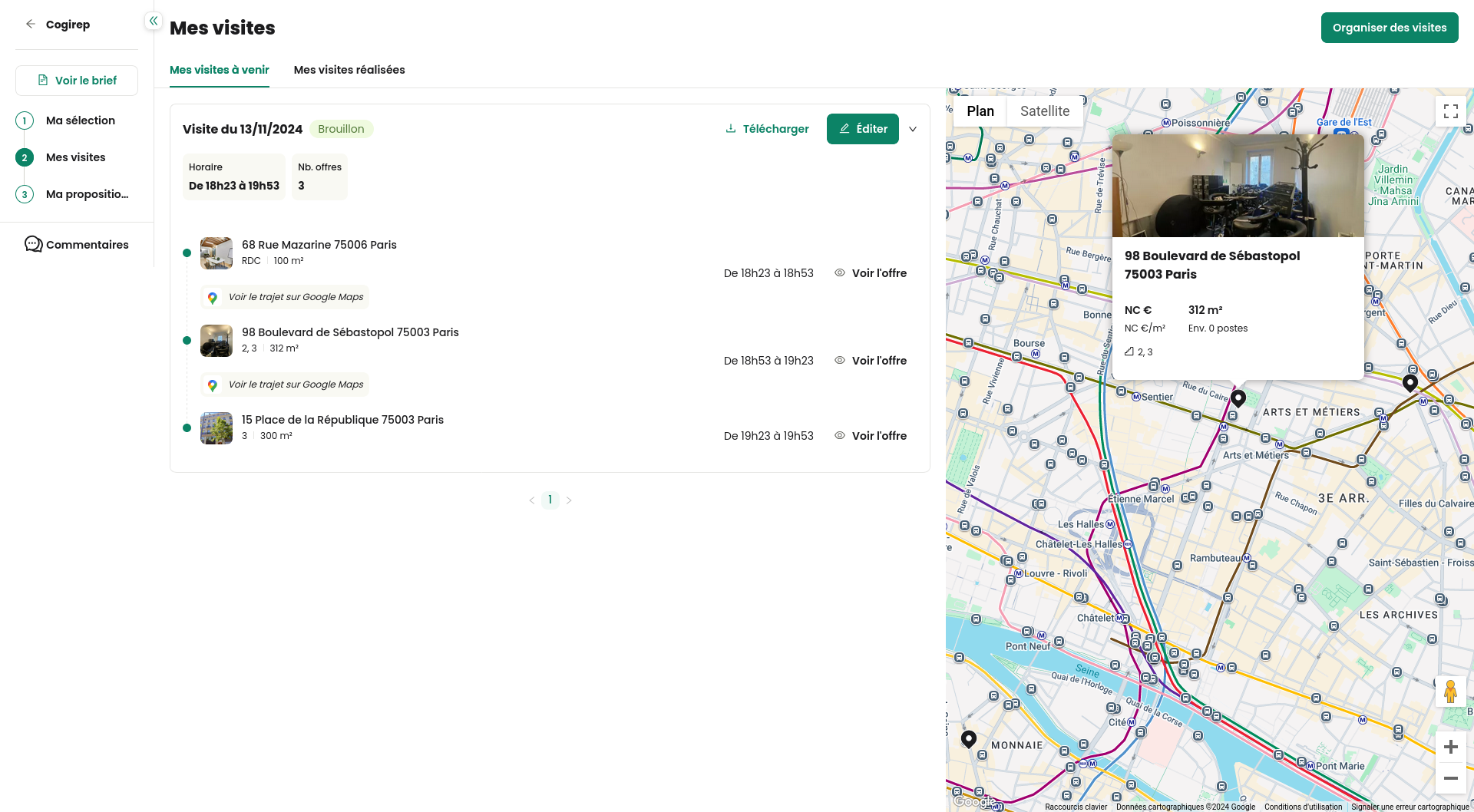Zoom in on the map

pyautogui.click(x=1450, y=747)
